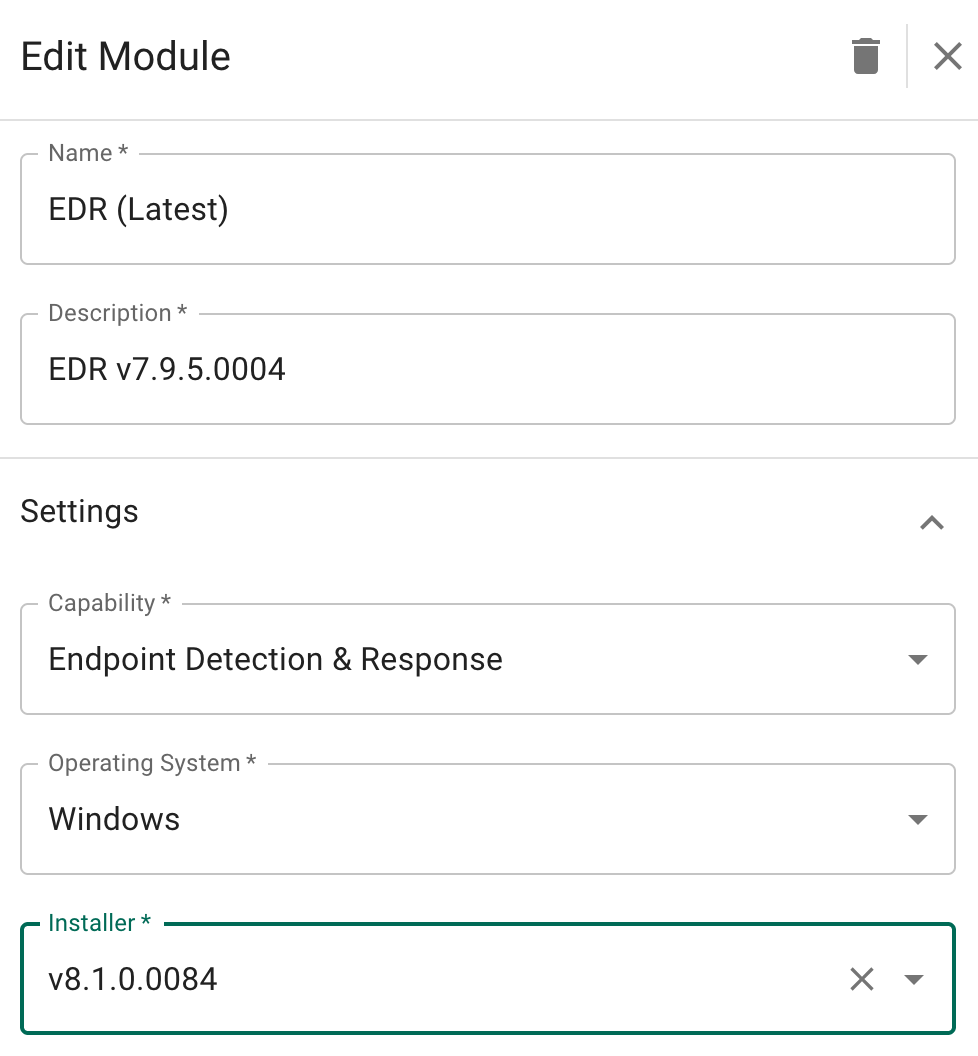Delete the module using the trash icon
This screenshot has width=978, height=1056.
point(866,57)
